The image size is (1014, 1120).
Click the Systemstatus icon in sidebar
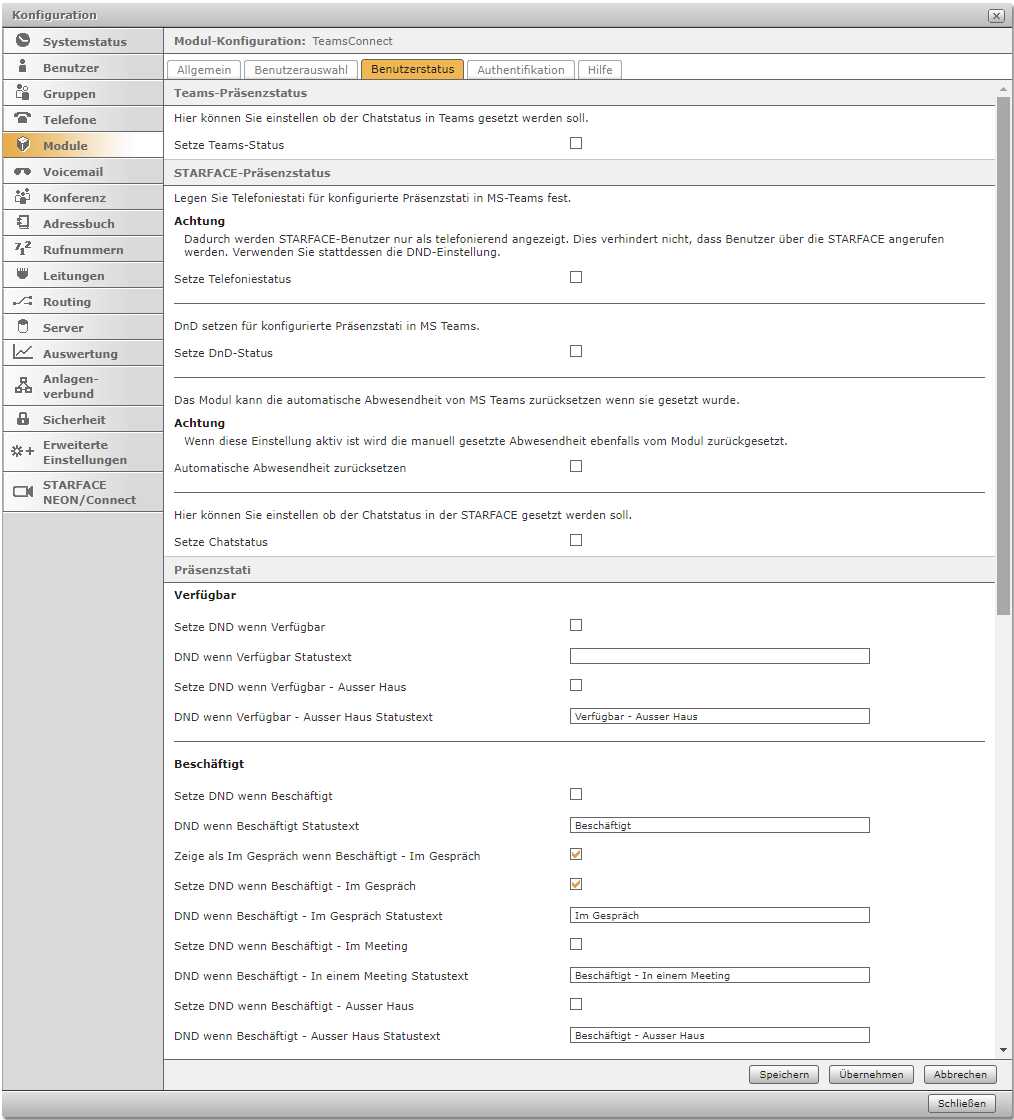tap(23, 41)
